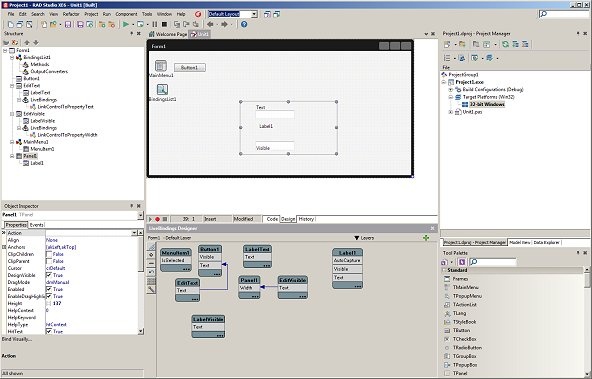Close the LiveBindings Designer panel
Viewport: 592px width, 379px height.
pyautogui.click(x=433, y=228)
